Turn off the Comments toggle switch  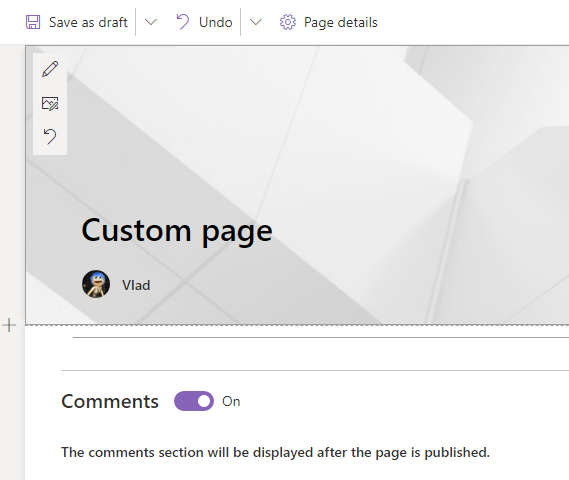coord(194,401)
